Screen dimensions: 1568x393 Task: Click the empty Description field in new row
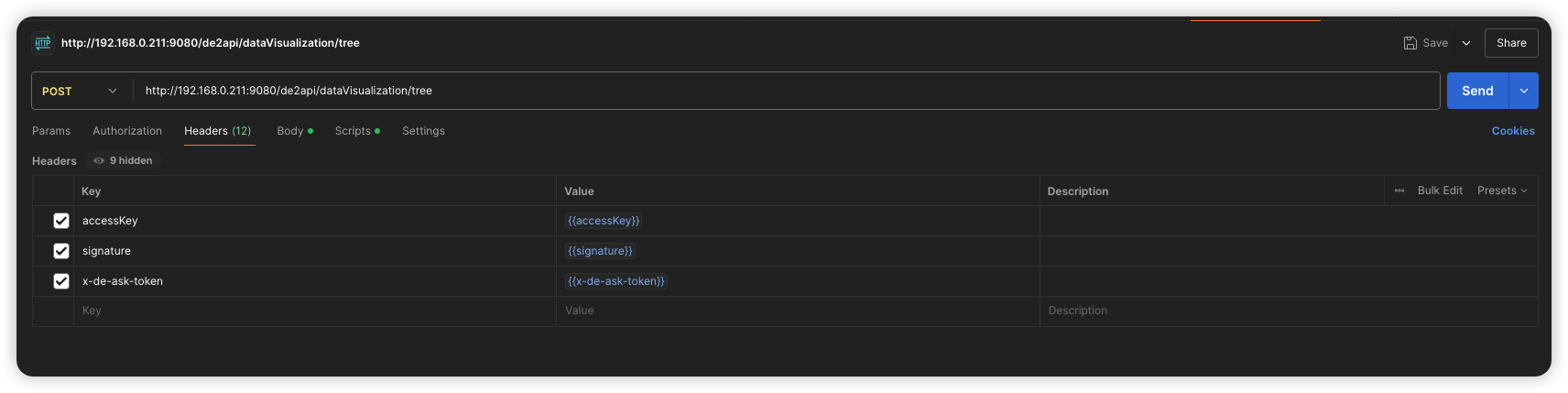click(x=1289, y=311)
